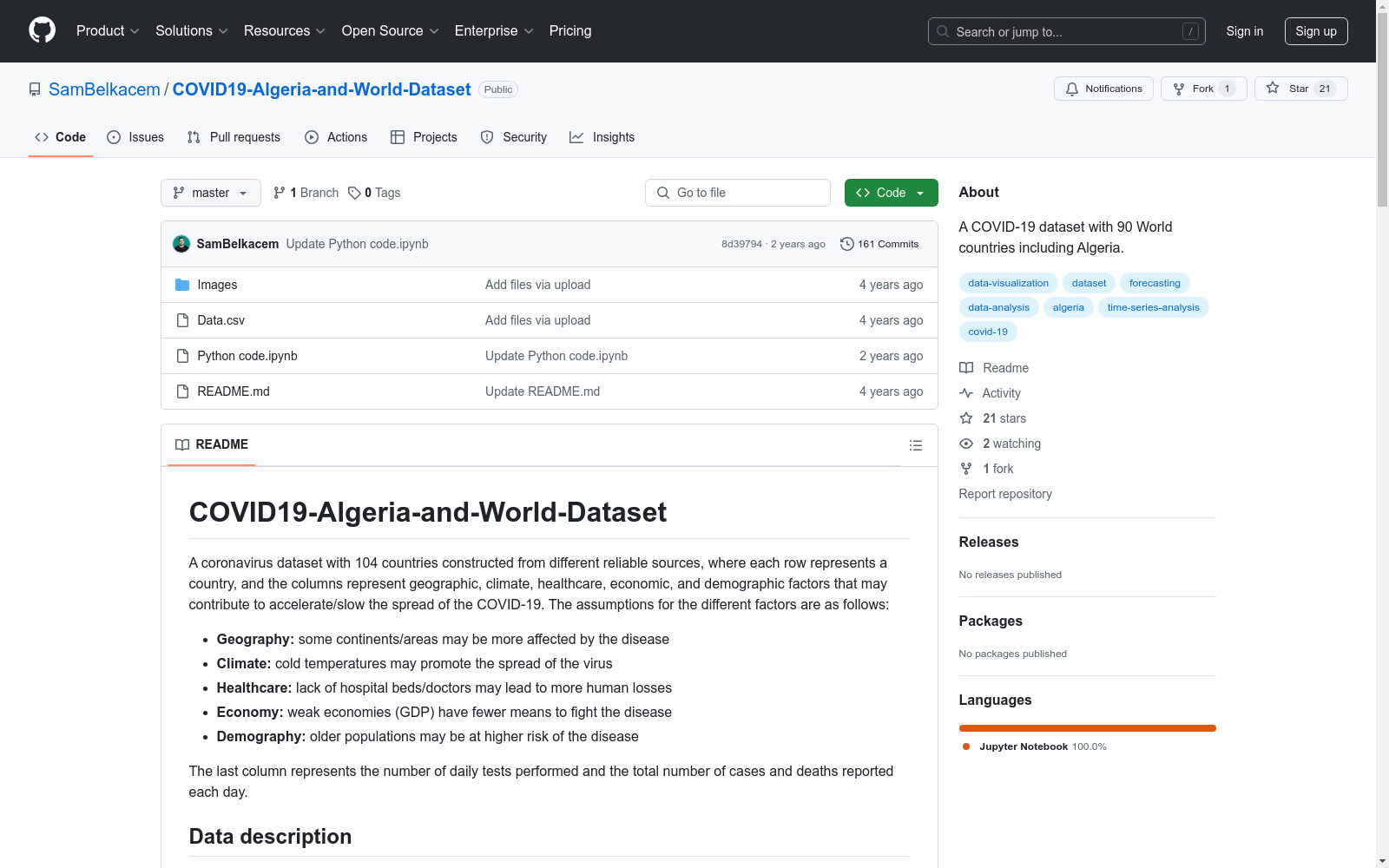Click the Projects table icon
The image size is (1389, 868).
(398, 137)
